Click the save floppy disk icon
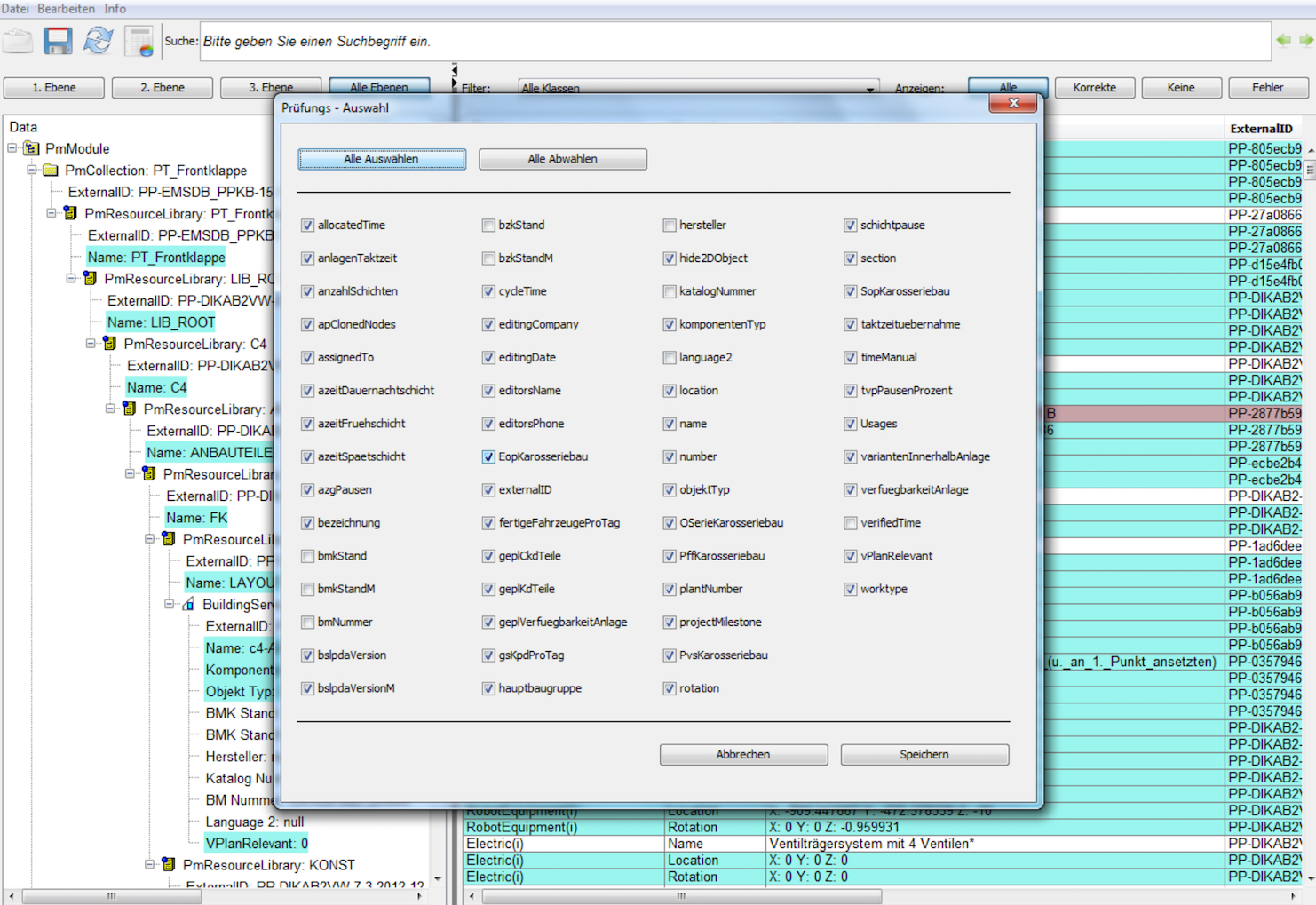Viewport: 1316px width, 905px height. (58, 41)
